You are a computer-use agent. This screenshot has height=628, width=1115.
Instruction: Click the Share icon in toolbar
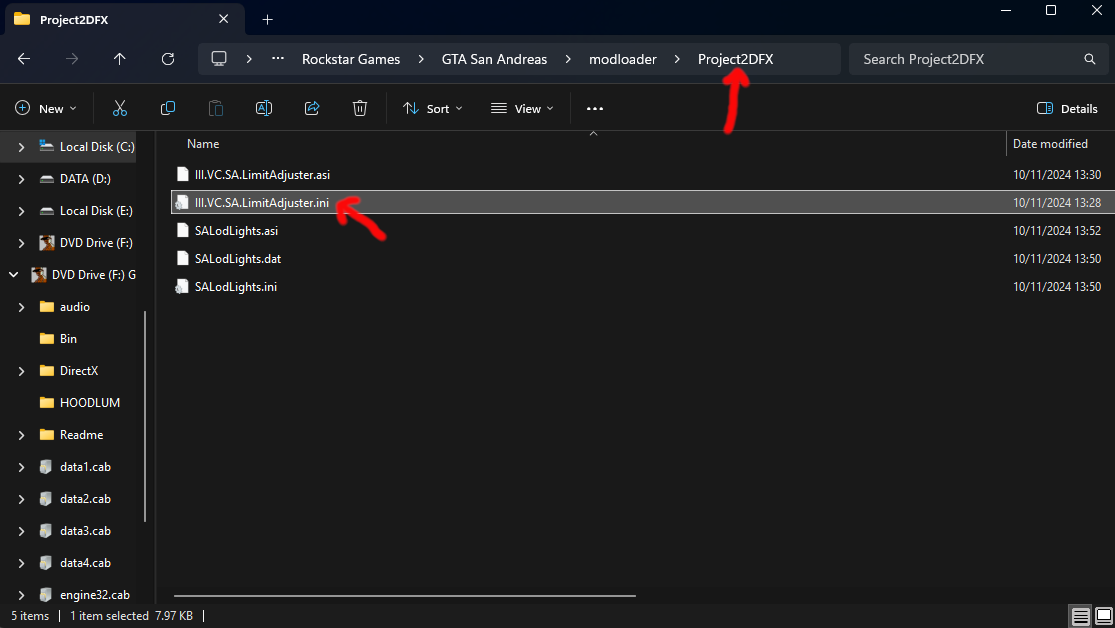311,108
